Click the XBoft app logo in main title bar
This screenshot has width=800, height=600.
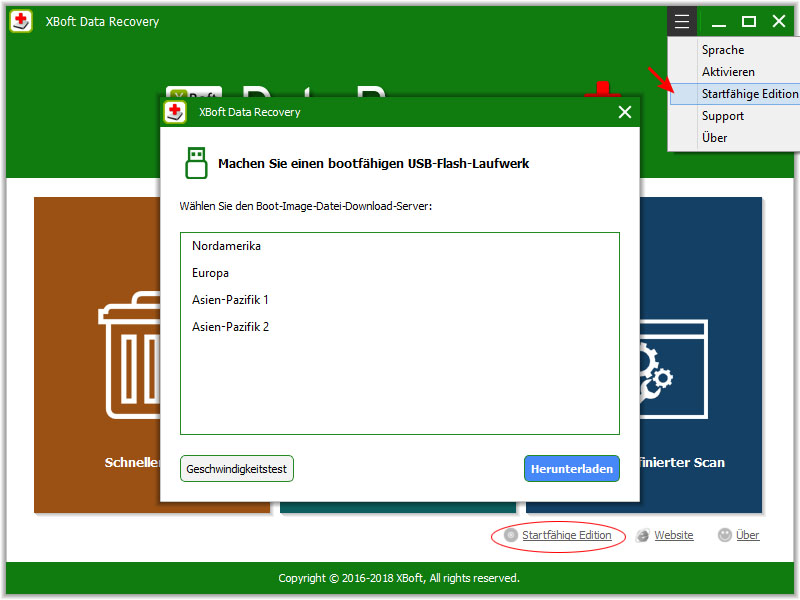(x=21, y=21)
